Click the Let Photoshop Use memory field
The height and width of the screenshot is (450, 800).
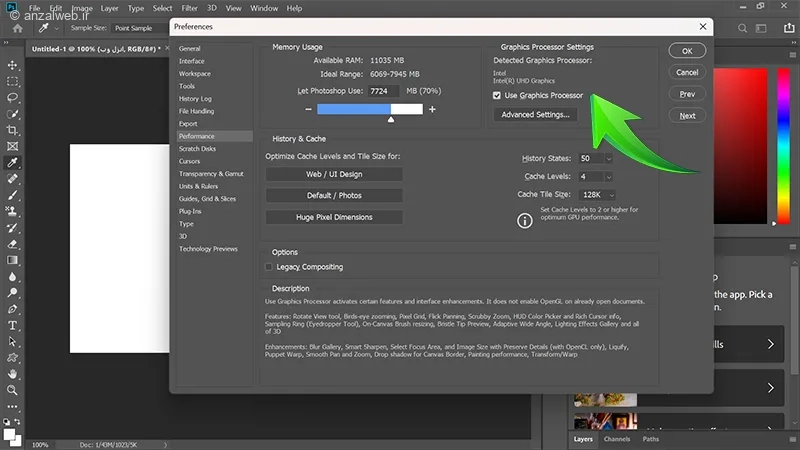tap(386, 90)
